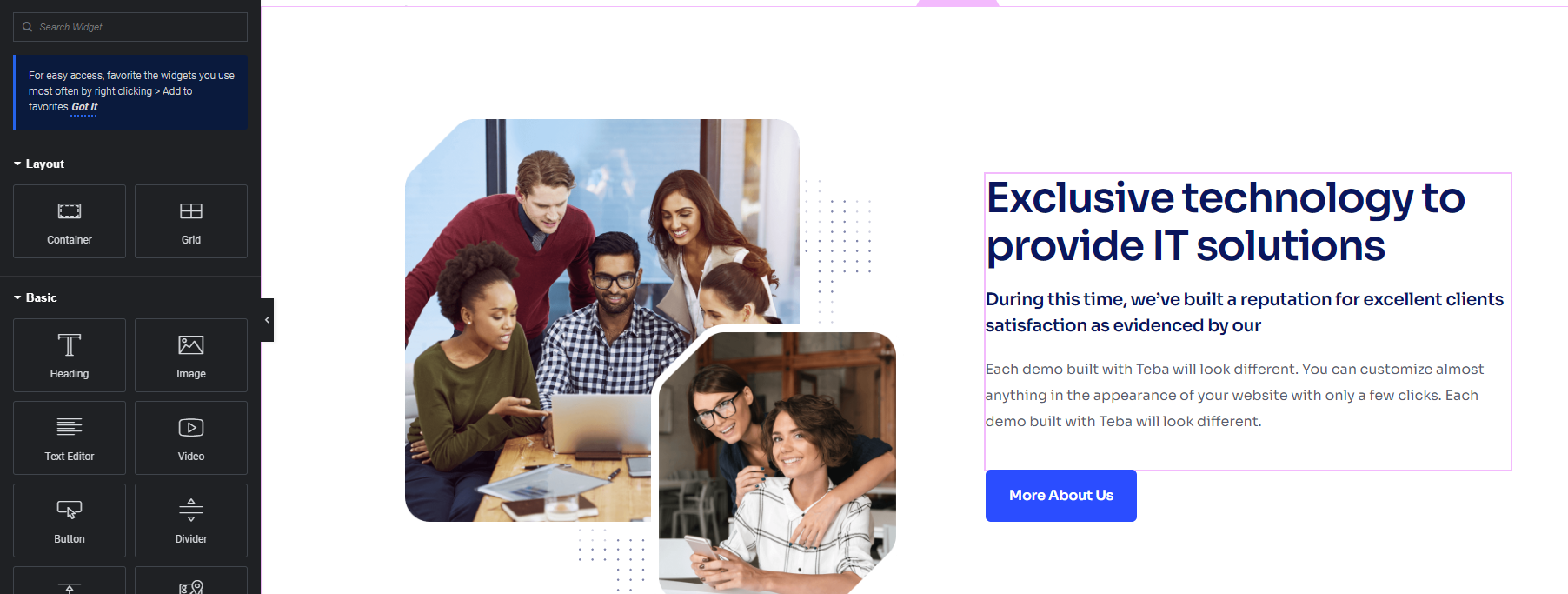The height and width of the screenshot is (594, 1568).
Task: Collapse the Basic widgets section
Action: (x=36, y=297)
